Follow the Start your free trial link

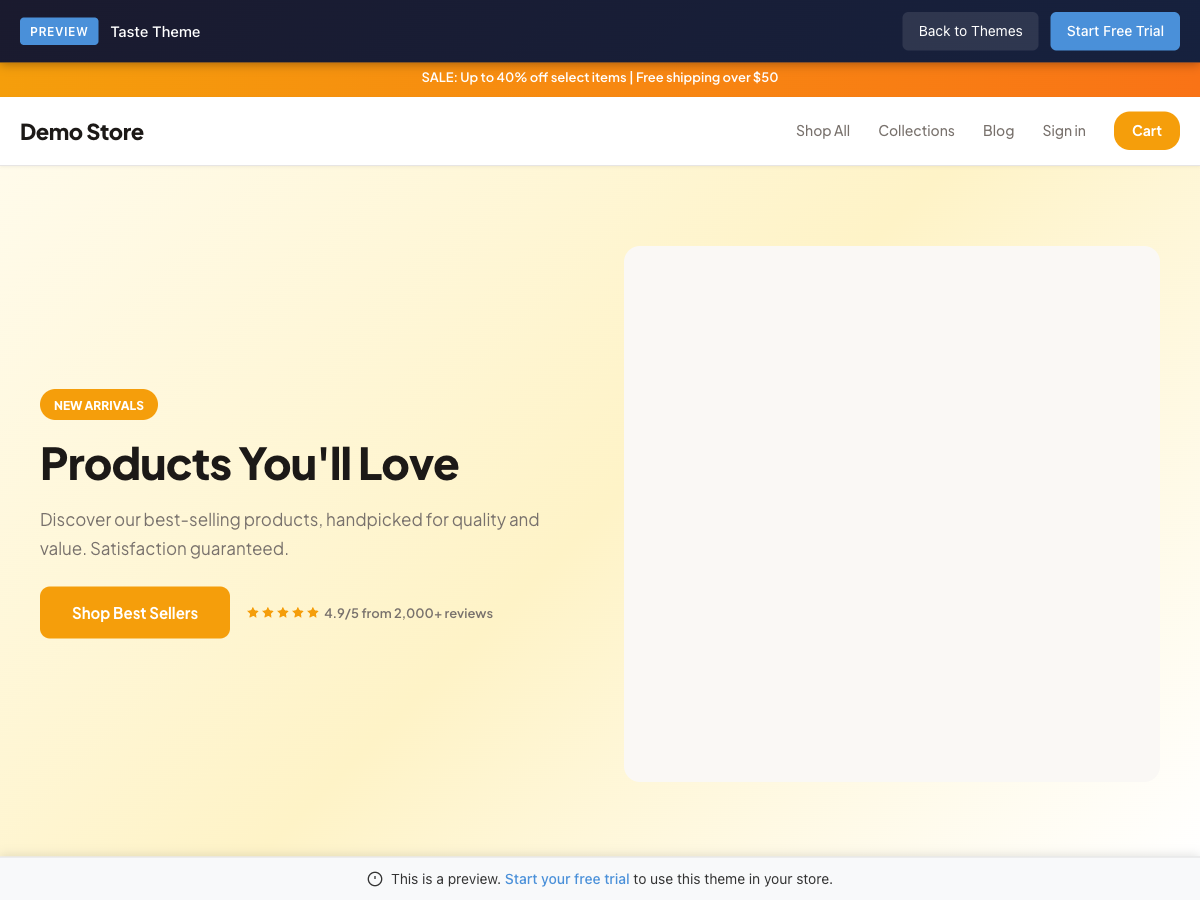pos(567,879)
